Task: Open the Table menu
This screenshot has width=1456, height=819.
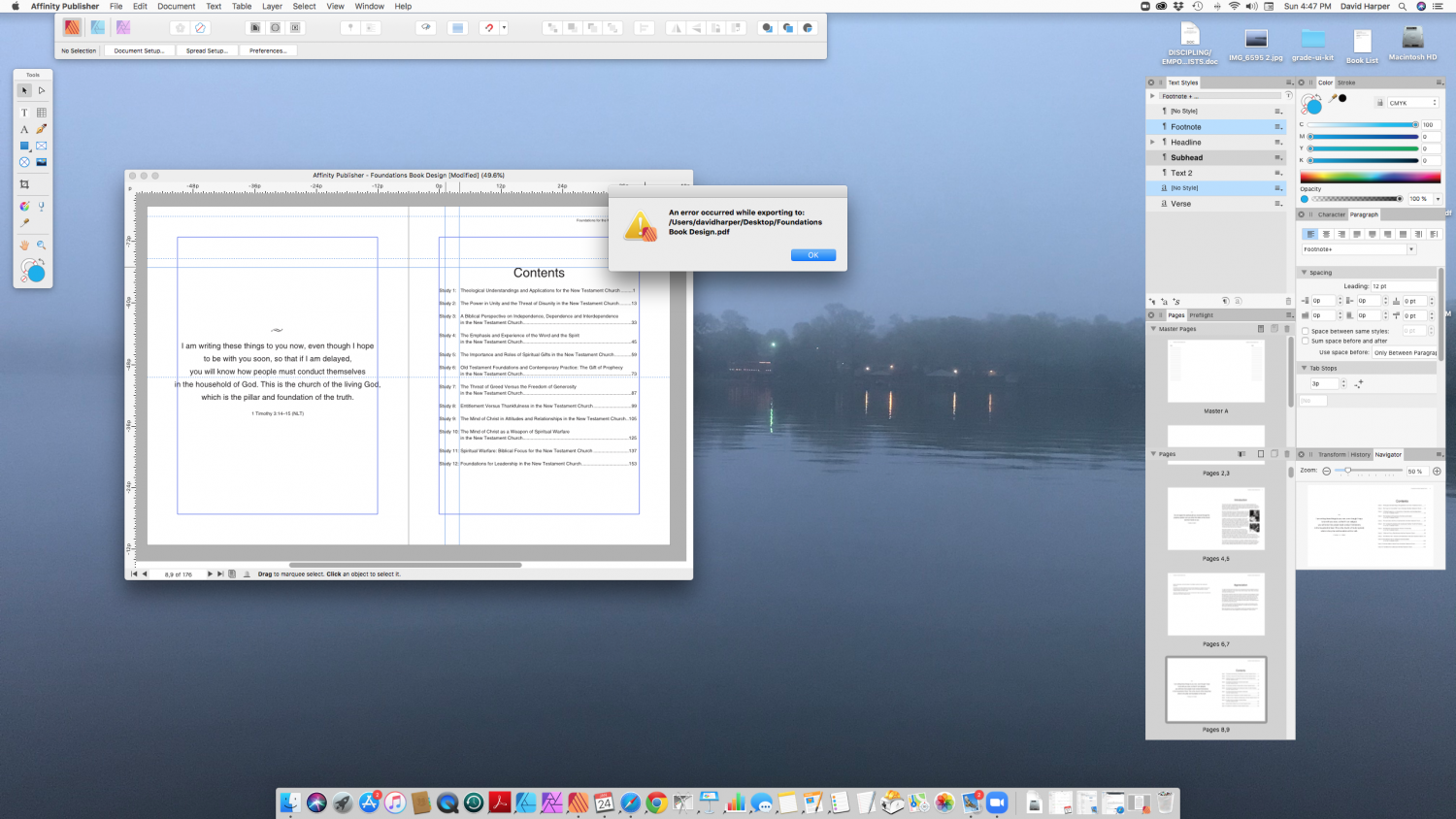Action: tap(242, 6)
